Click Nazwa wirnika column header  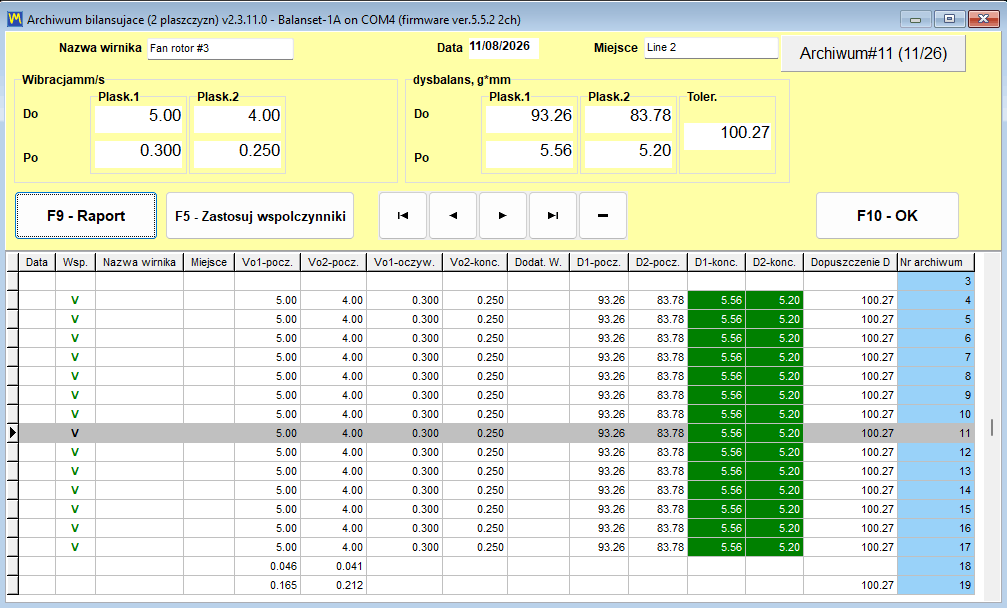139,262
